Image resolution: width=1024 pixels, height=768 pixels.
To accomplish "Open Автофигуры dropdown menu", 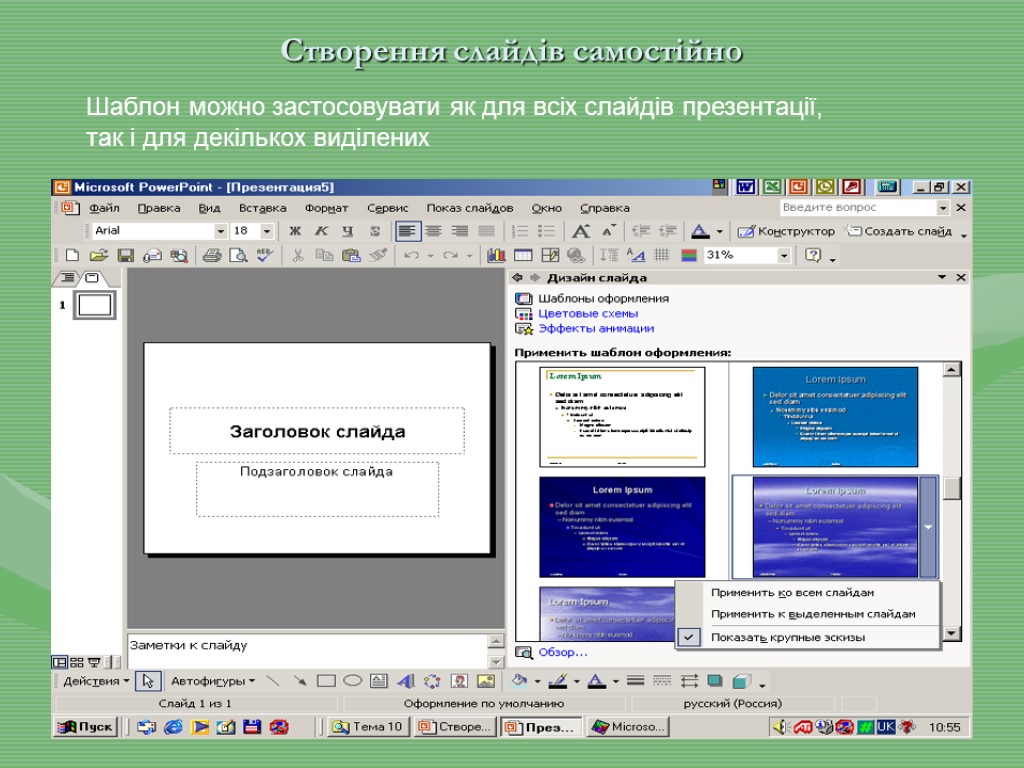I will pyautogui.click(x=213, y=681).
